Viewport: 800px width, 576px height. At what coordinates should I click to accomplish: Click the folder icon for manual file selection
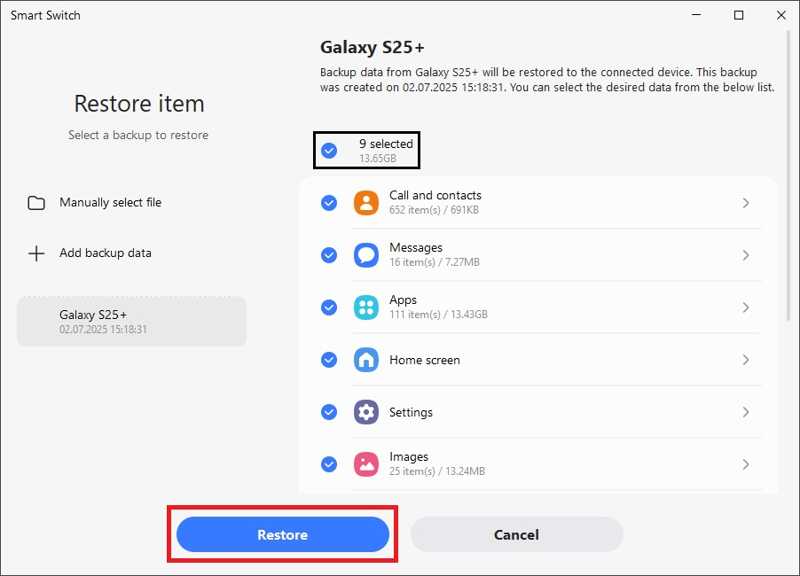pyautogui.click(x=36, y=203)
